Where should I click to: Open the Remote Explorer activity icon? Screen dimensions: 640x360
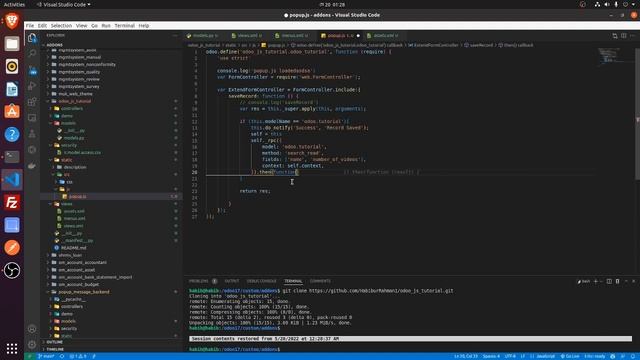point(32,118)
